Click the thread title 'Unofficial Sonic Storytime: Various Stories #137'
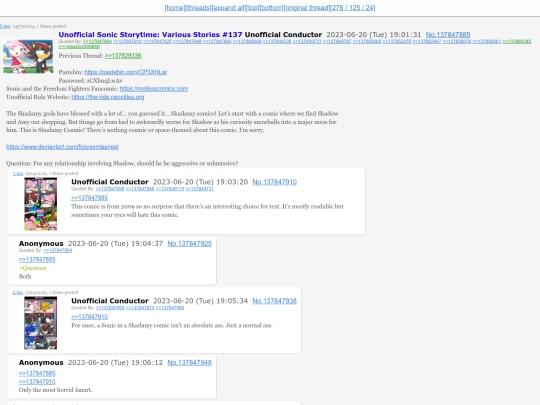Image resolution: width=540 pixels, height=405 pixels. coord(150,35)
